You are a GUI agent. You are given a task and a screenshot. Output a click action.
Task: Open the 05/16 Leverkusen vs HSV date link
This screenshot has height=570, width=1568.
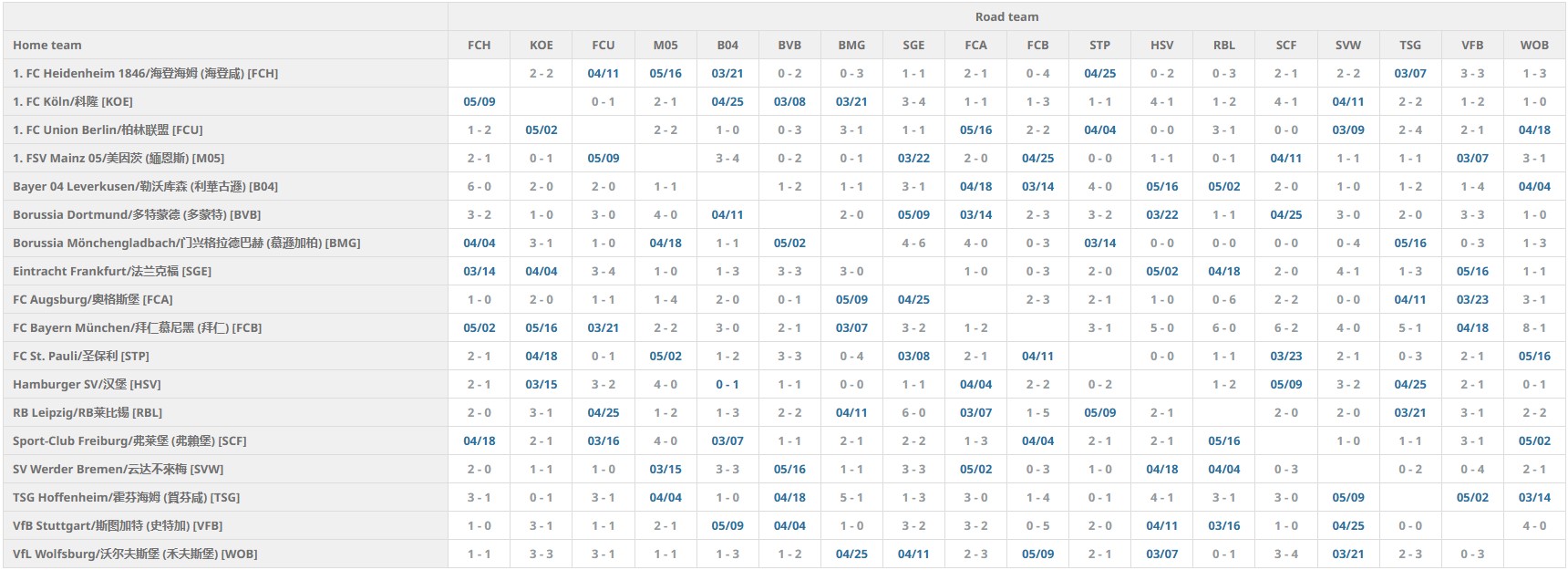point(1161,186)
